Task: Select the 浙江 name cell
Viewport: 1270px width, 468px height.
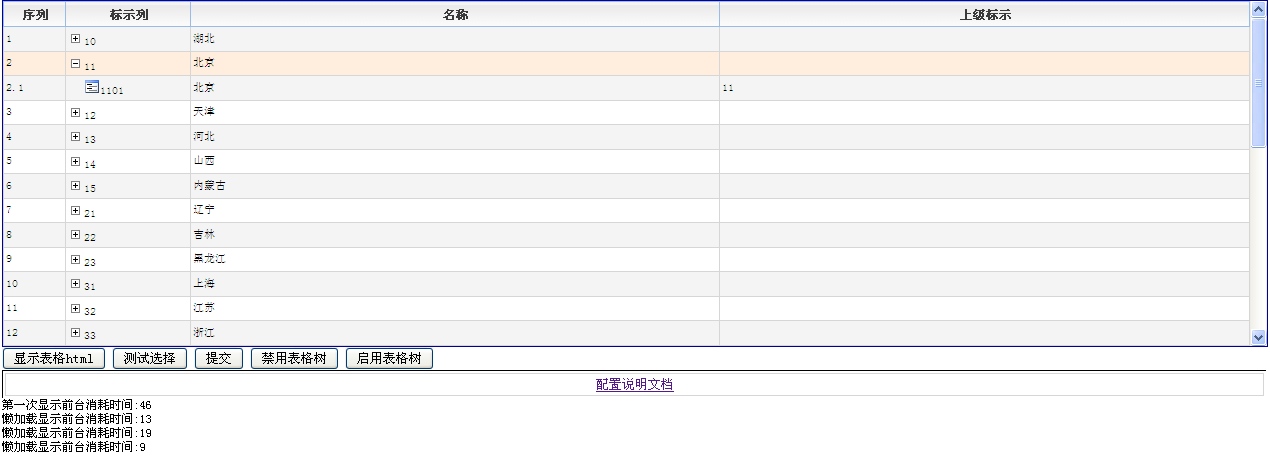Action: click(455, 333)
